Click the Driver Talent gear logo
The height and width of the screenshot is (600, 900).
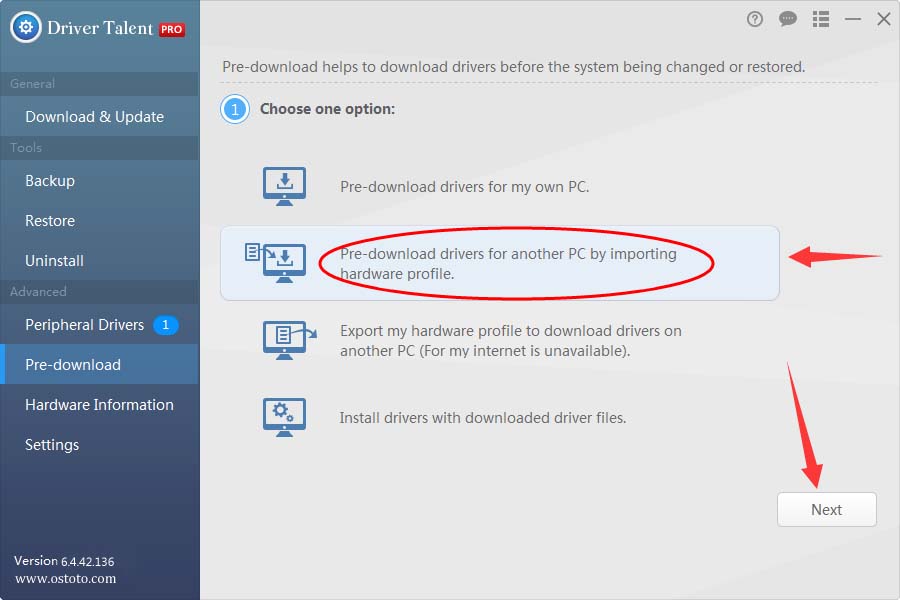(x=26, y=27)
